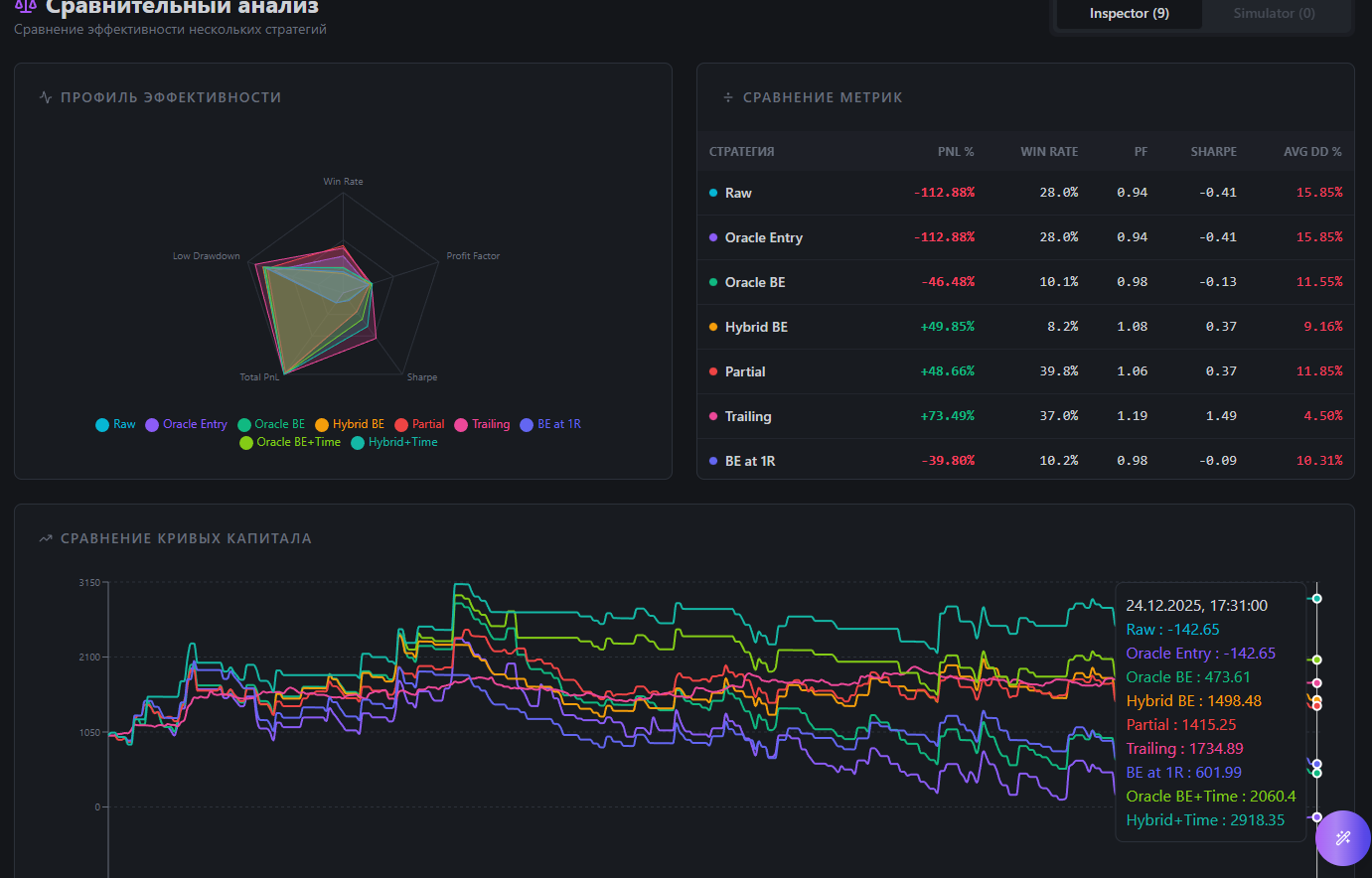Hide Oracle Entry series in the legend
The width and height of the screenshot is (1372, 878).
coord(186,424)
